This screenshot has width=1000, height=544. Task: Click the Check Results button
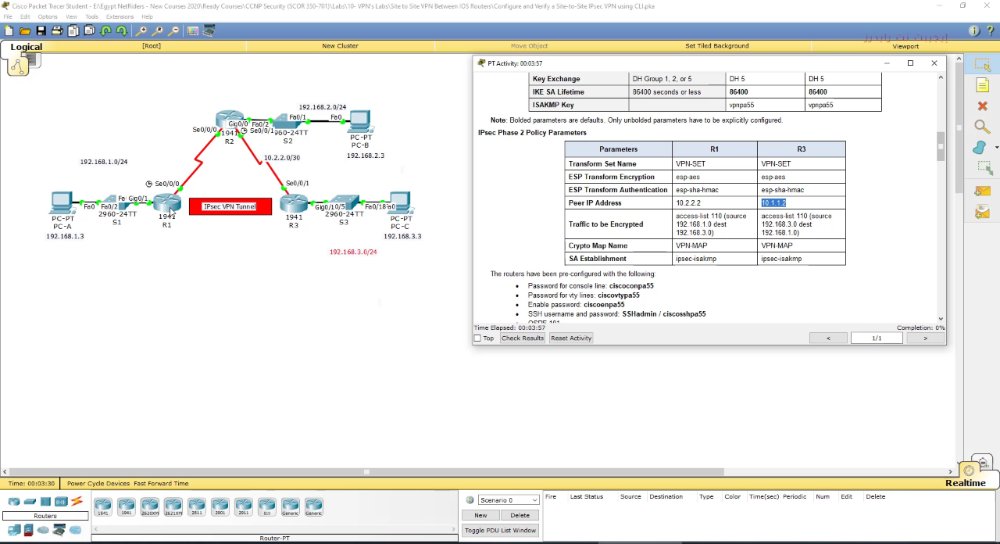point(522,338)
